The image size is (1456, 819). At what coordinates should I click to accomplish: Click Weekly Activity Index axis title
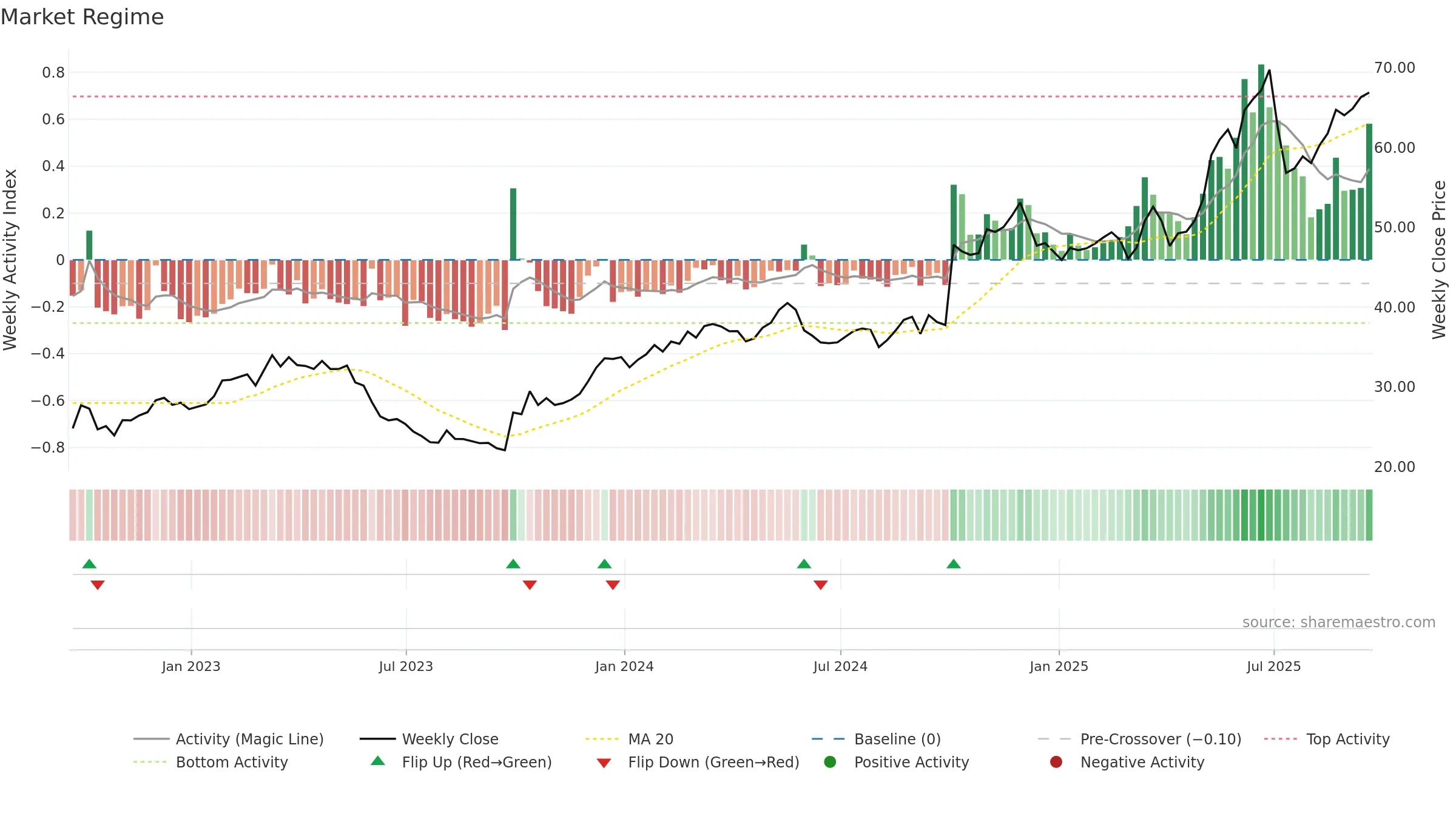pyautogui.click(x=10, y=260)
